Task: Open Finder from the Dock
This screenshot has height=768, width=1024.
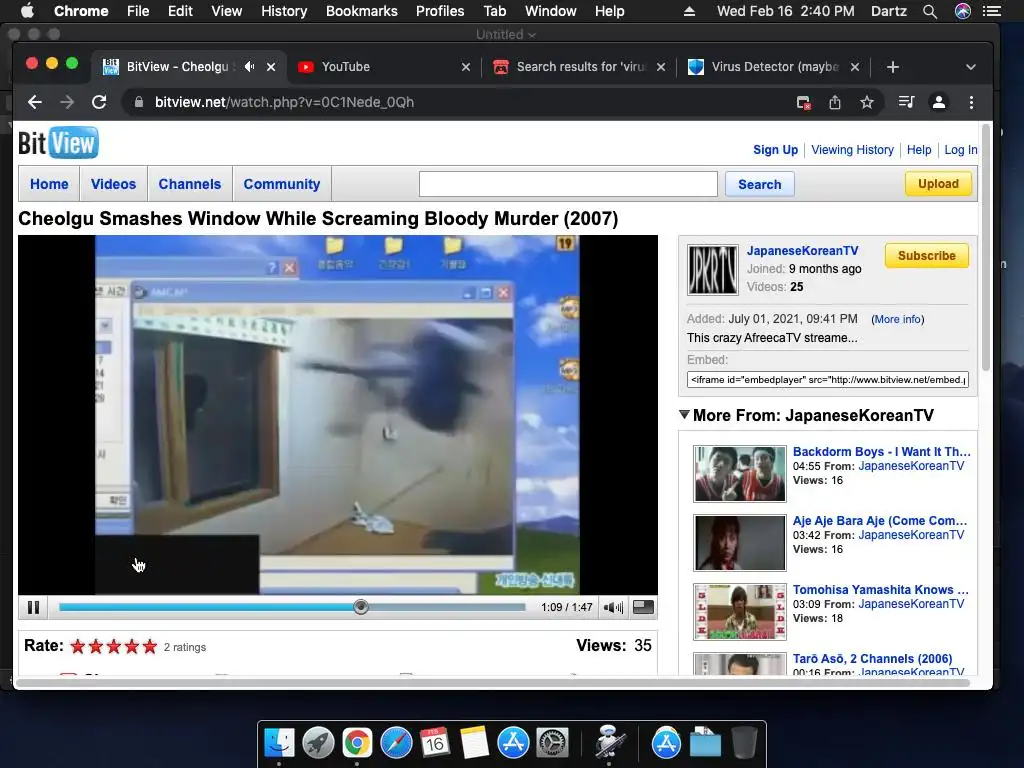Action: coord(280,743)
